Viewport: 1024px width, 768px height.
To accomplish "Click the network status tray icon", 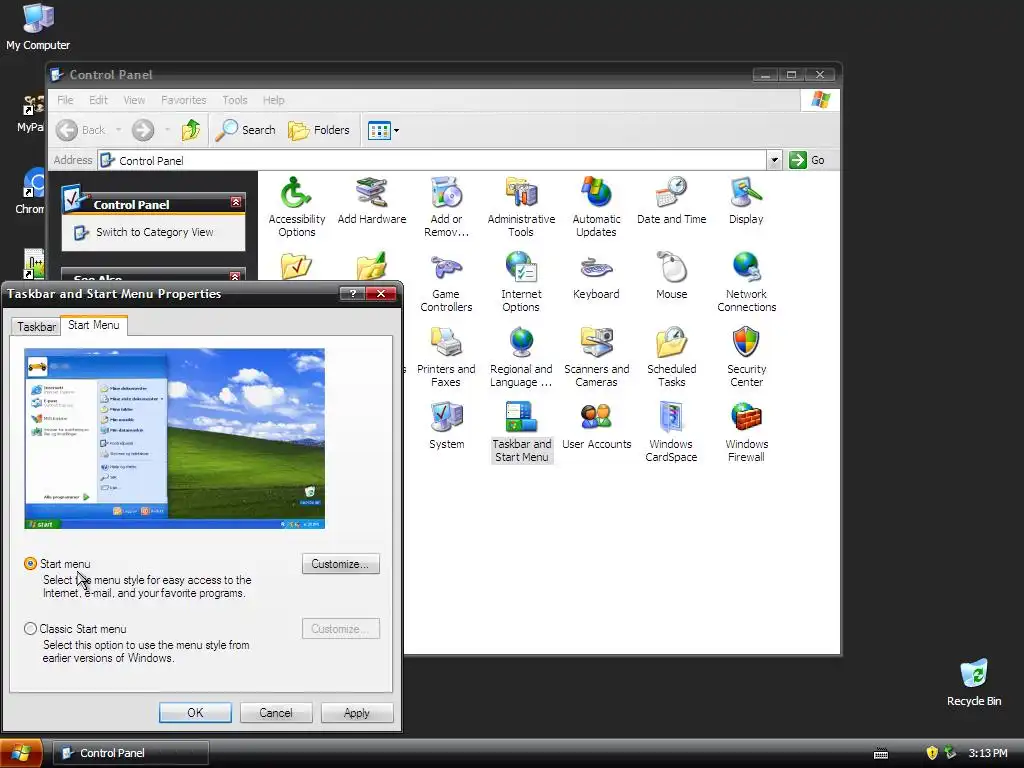I will 950,753.
